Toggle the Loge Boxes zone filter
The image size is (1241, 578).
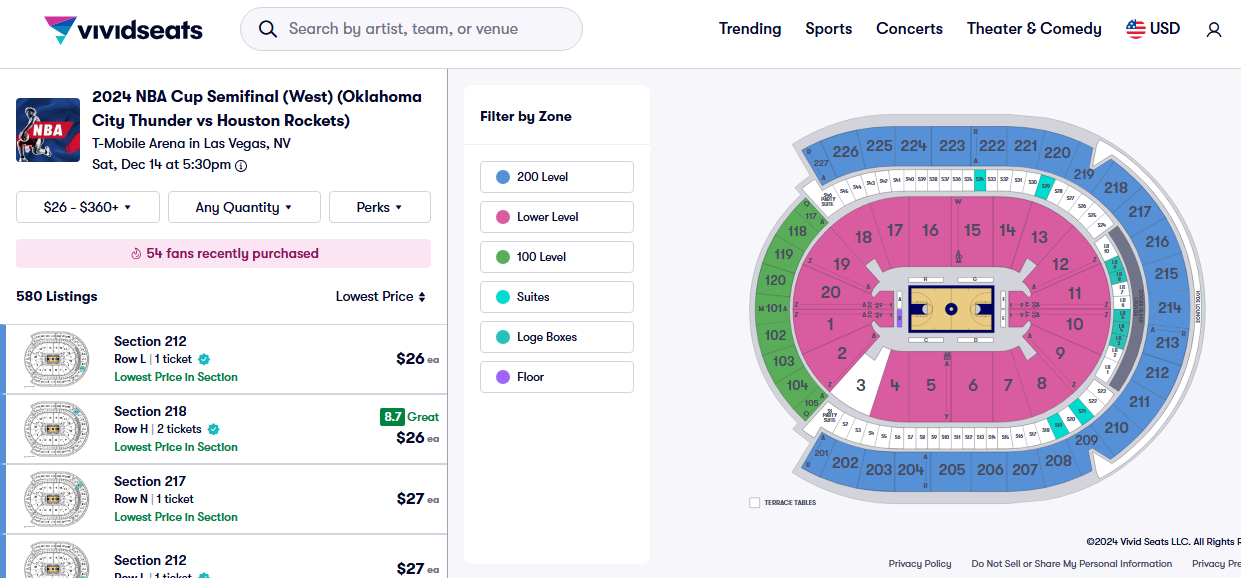tap(556, 337)
